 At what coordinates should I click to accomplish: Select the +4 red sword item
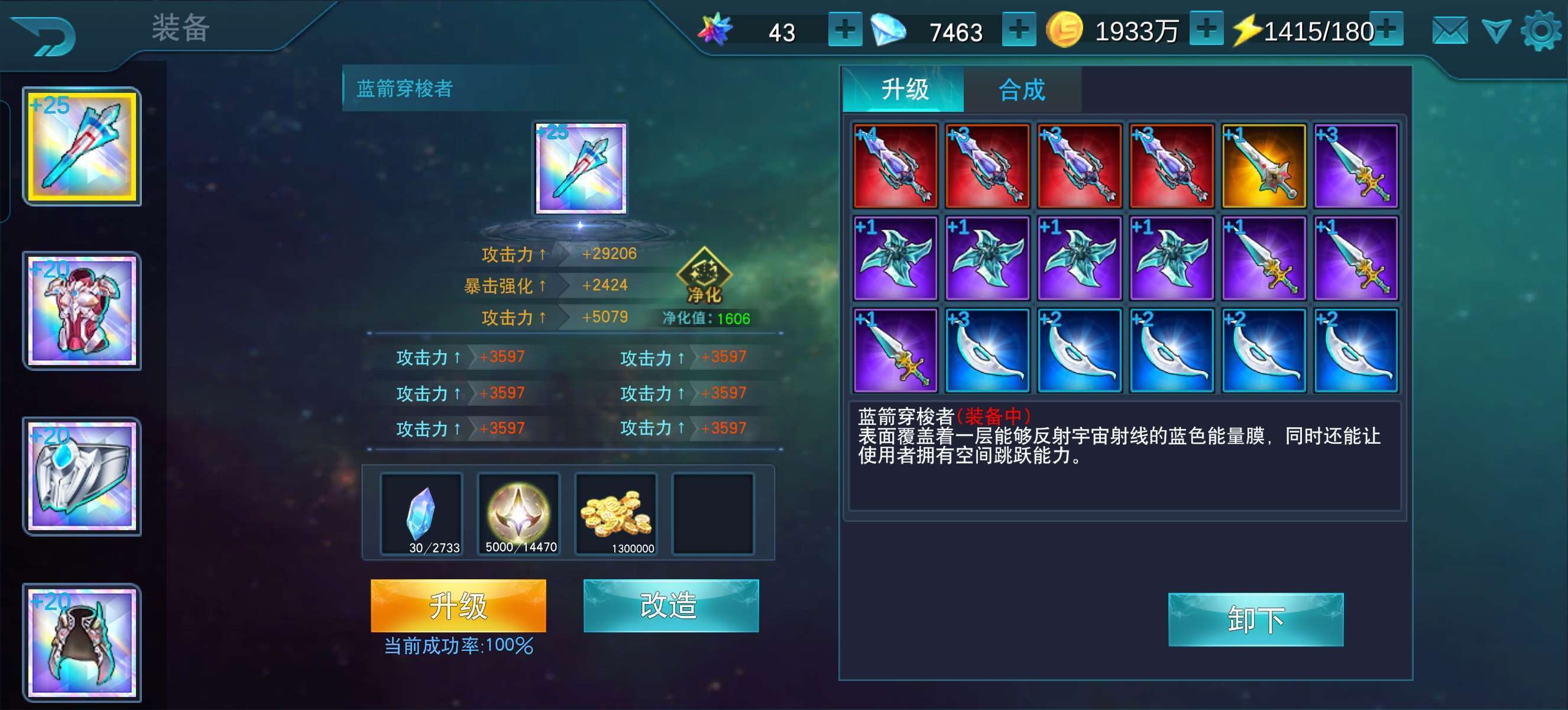coord(895,166)
